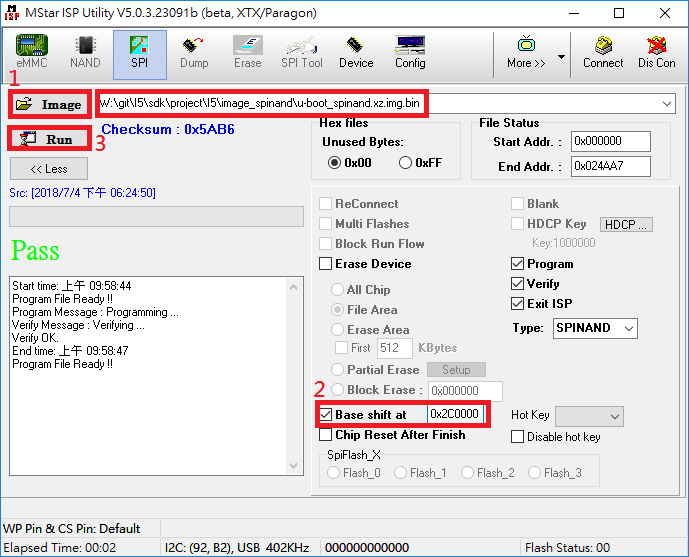Screen dimensions: 689x557
Task: Toggle the Base shift at checkbox
Action: coord(326,414)
